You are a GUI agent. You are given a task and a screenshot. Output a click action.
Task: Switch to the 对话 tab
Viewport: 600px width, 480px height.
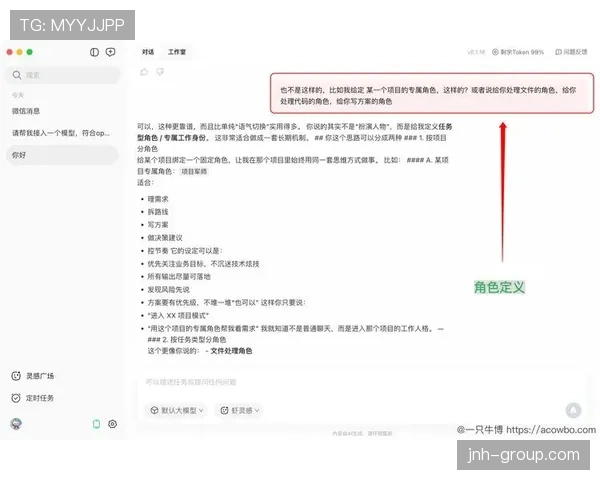pos(148,52)
